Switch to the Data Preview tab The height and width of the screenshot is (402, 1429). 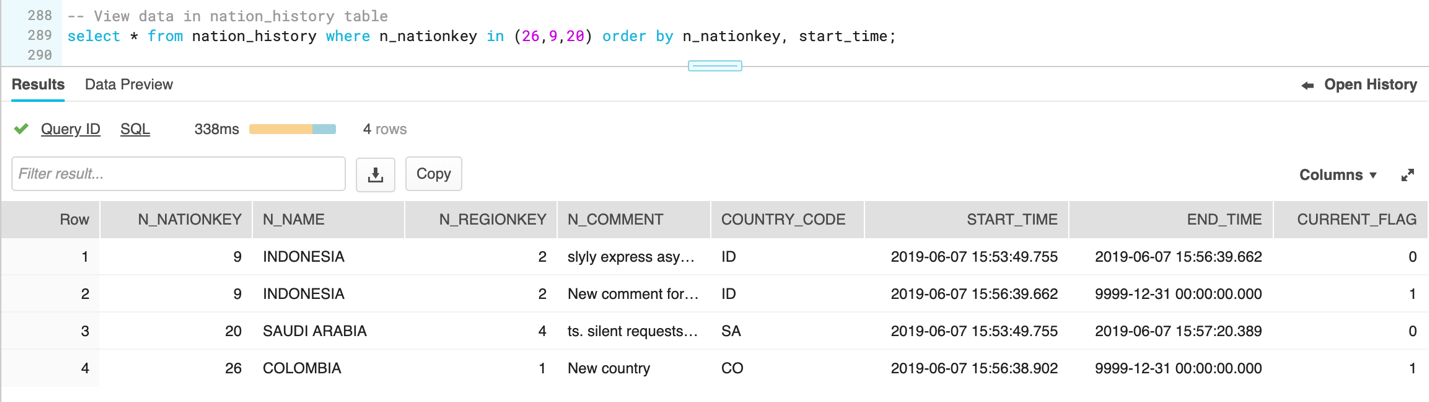coord(128,85)
